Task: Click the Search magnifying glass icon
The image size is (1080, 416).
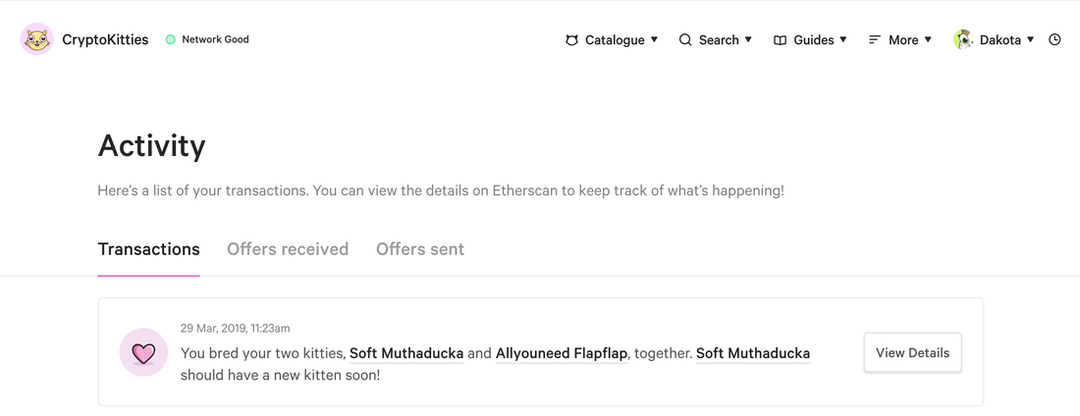Action: (x=685, y=40)
